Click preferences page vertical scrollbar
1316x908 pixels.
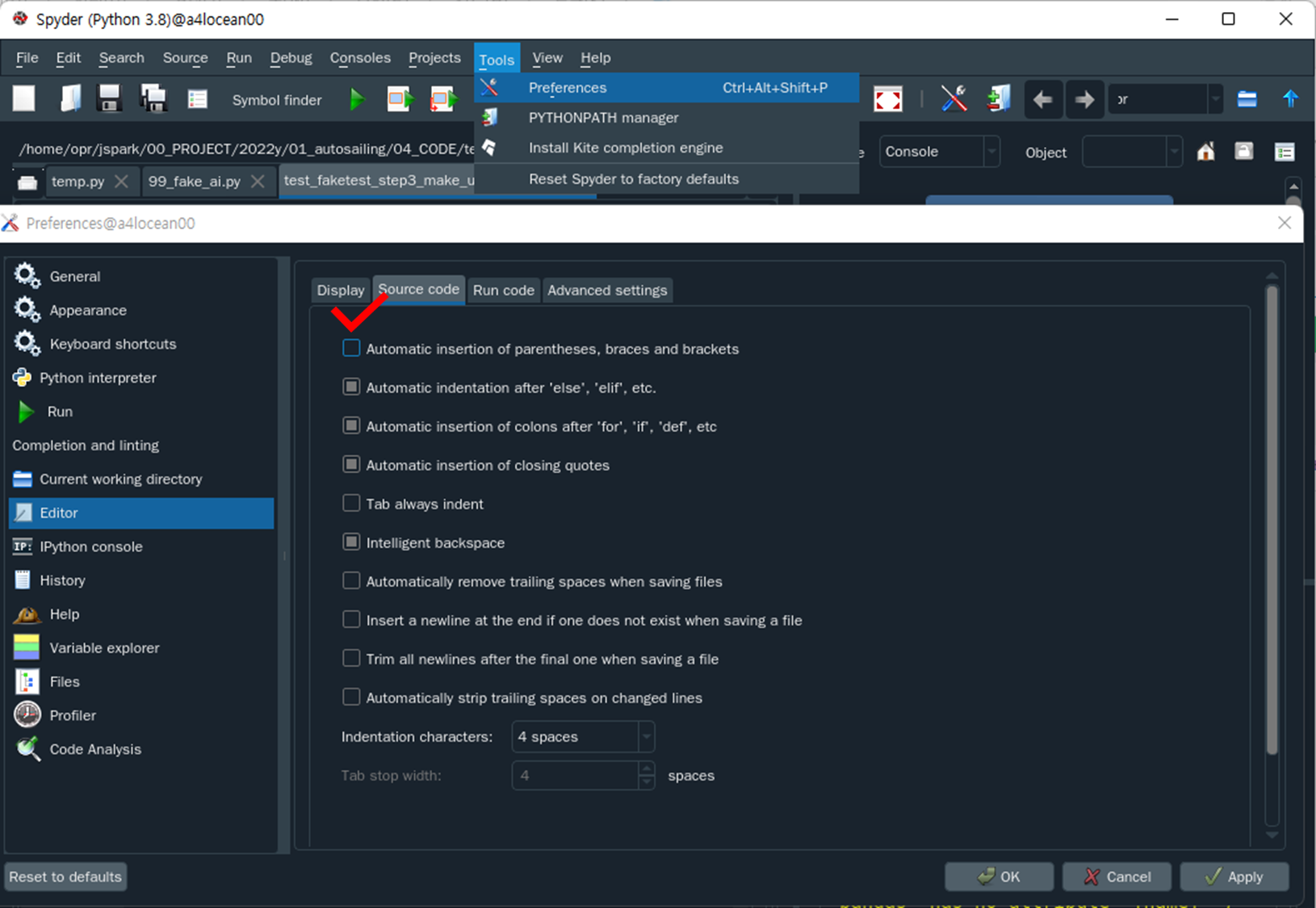point(1272,521)
